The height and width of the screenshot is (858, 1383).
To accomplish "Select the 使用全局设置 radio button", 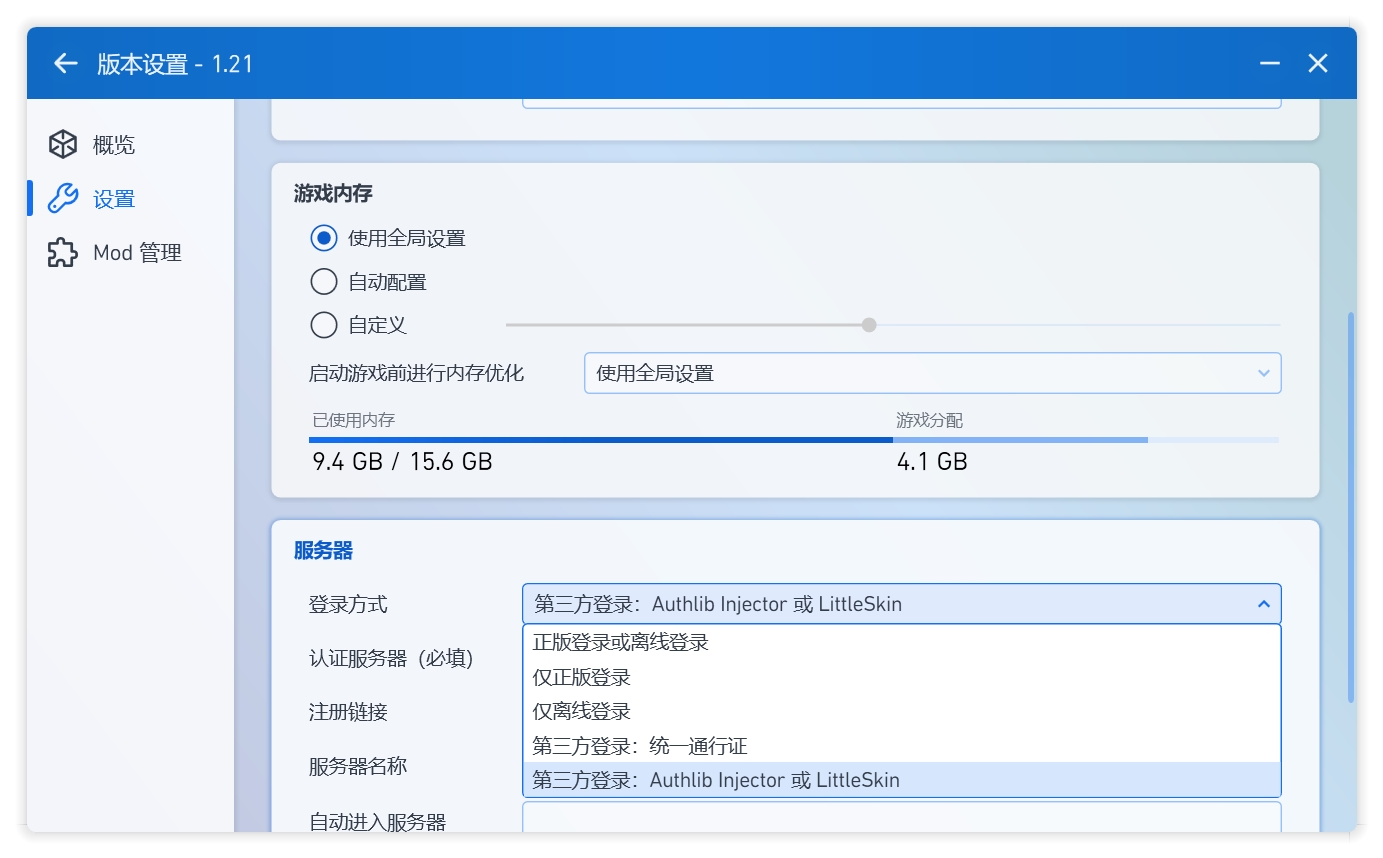I will pyautogui.click(x=323, y=238).
